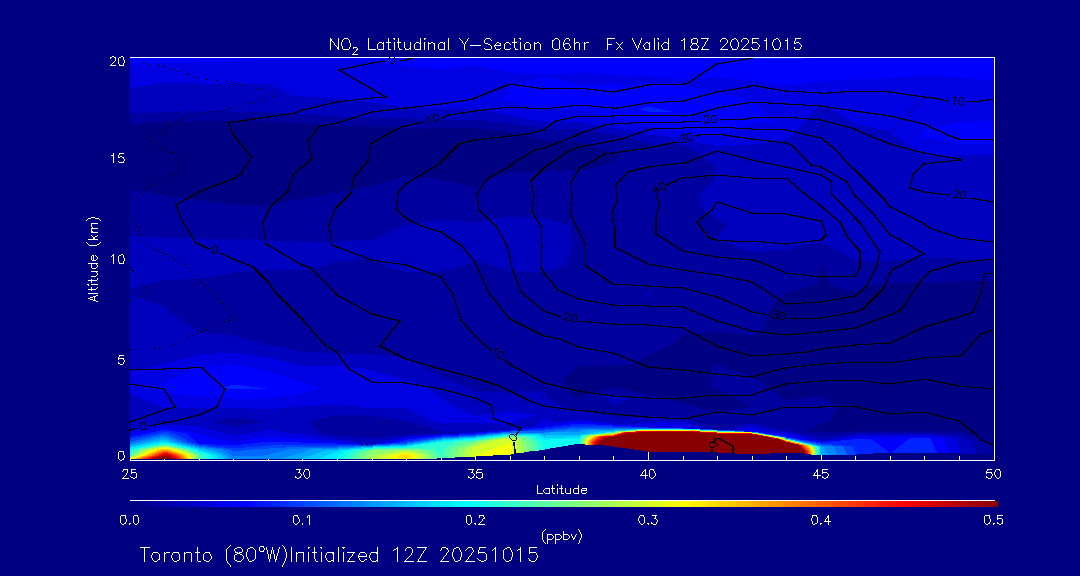Screen dimensions: 1080x576
Task: Click the altitude 5 tick label
Action: [120, 359]
